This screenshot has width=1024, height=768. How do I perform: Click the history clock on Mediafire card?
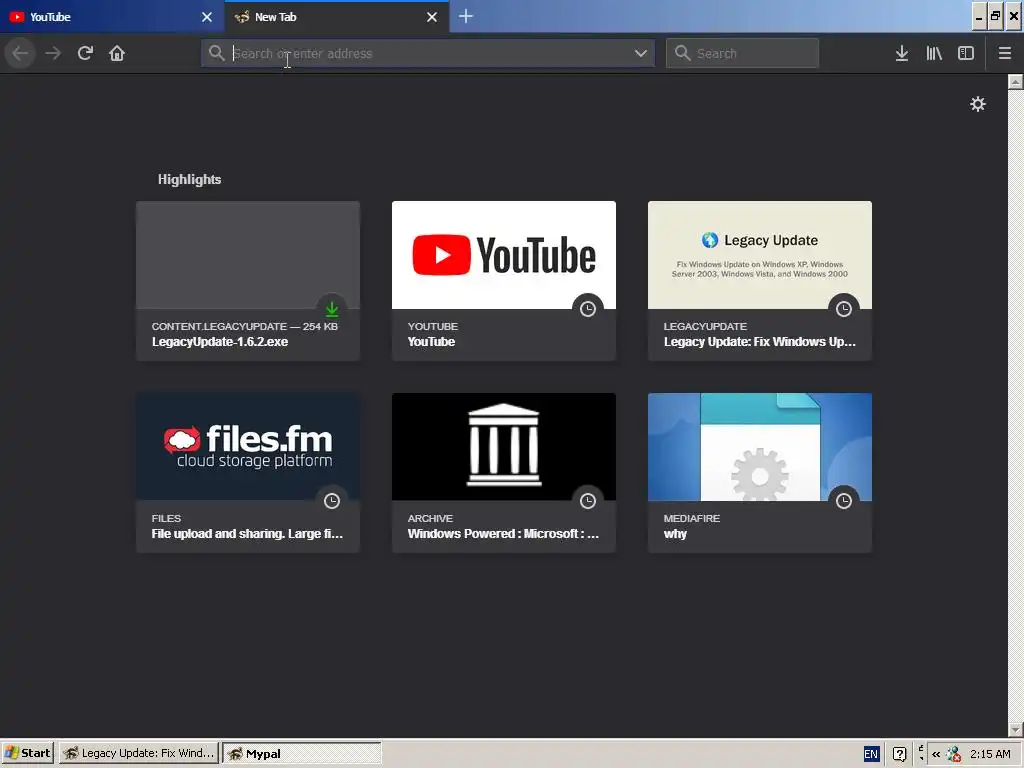pos(844,500)
